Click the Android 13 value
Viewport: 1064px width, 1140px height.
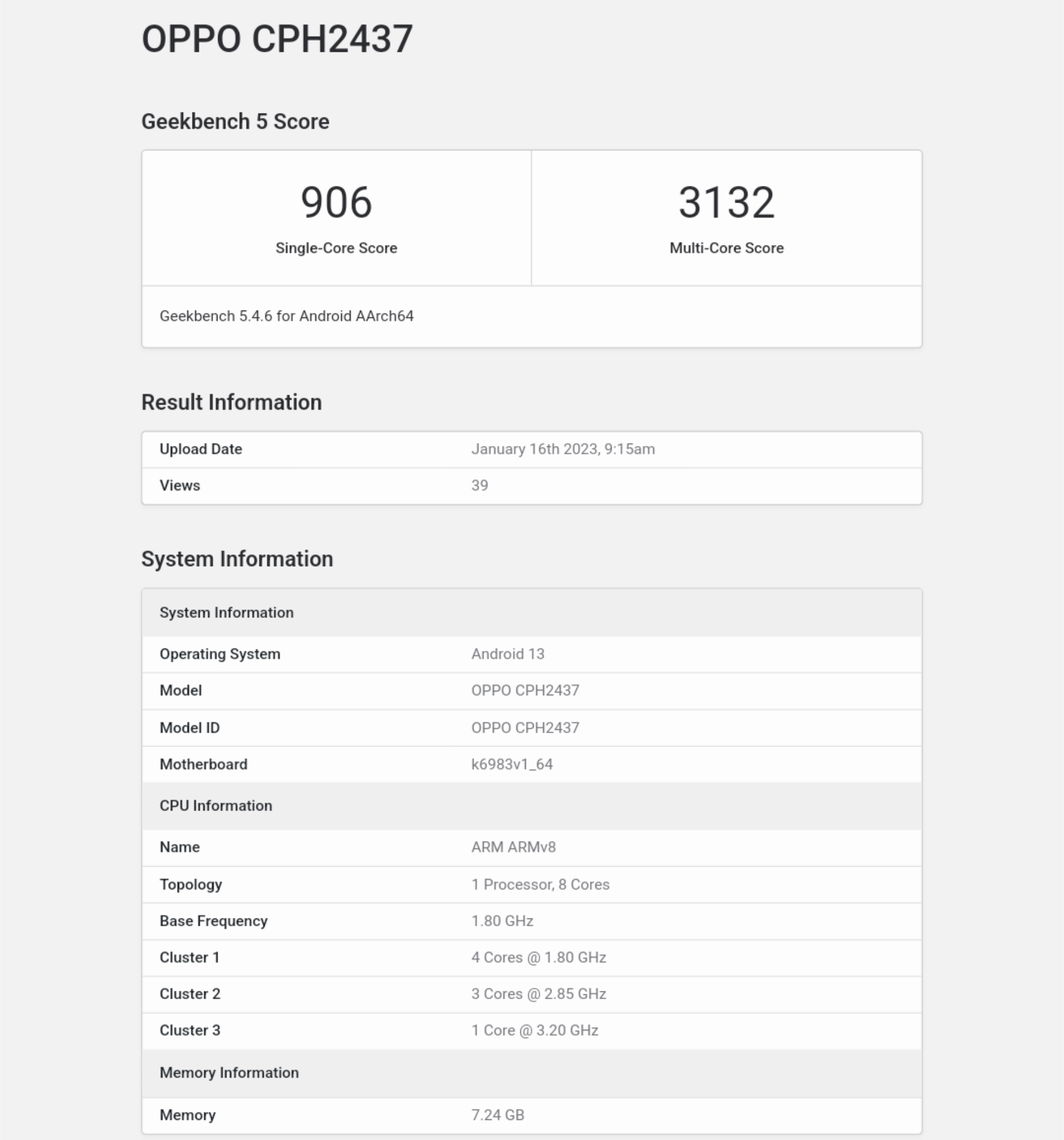(508, 654)
